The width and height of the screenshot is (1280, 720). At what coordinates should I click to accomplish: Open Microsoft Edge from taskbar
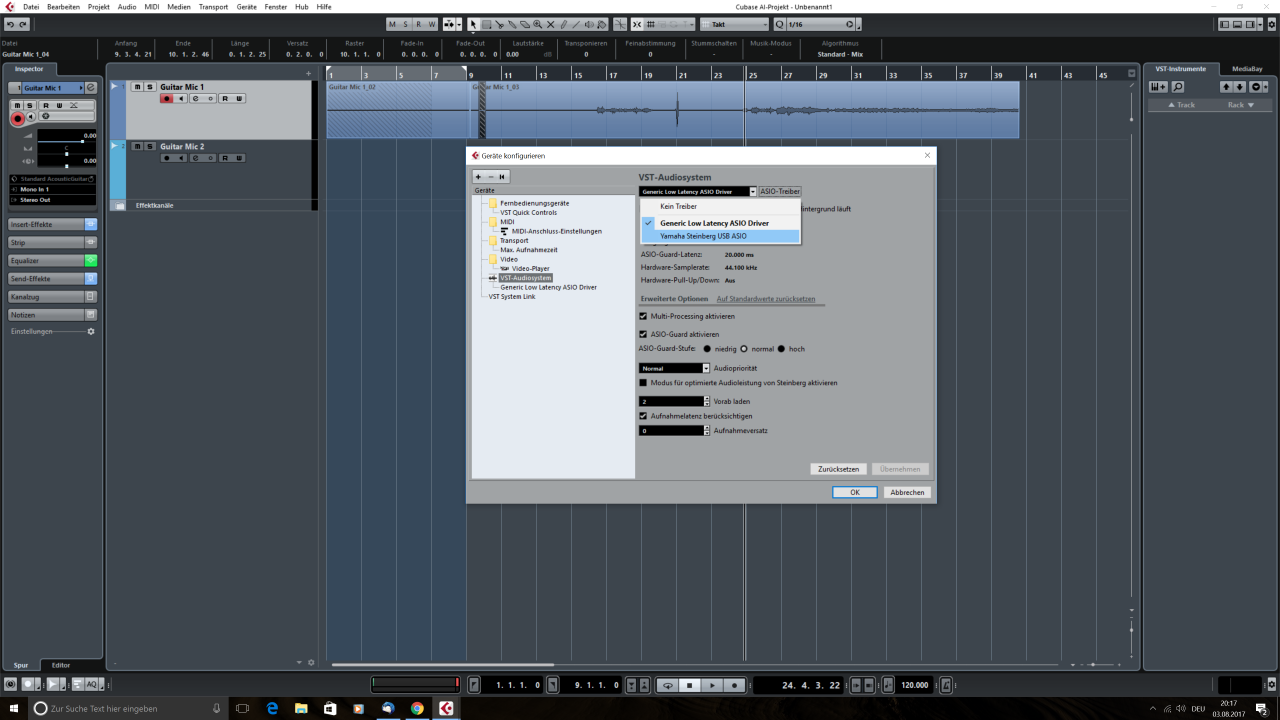pyautogui.click(x=272, y=708)
